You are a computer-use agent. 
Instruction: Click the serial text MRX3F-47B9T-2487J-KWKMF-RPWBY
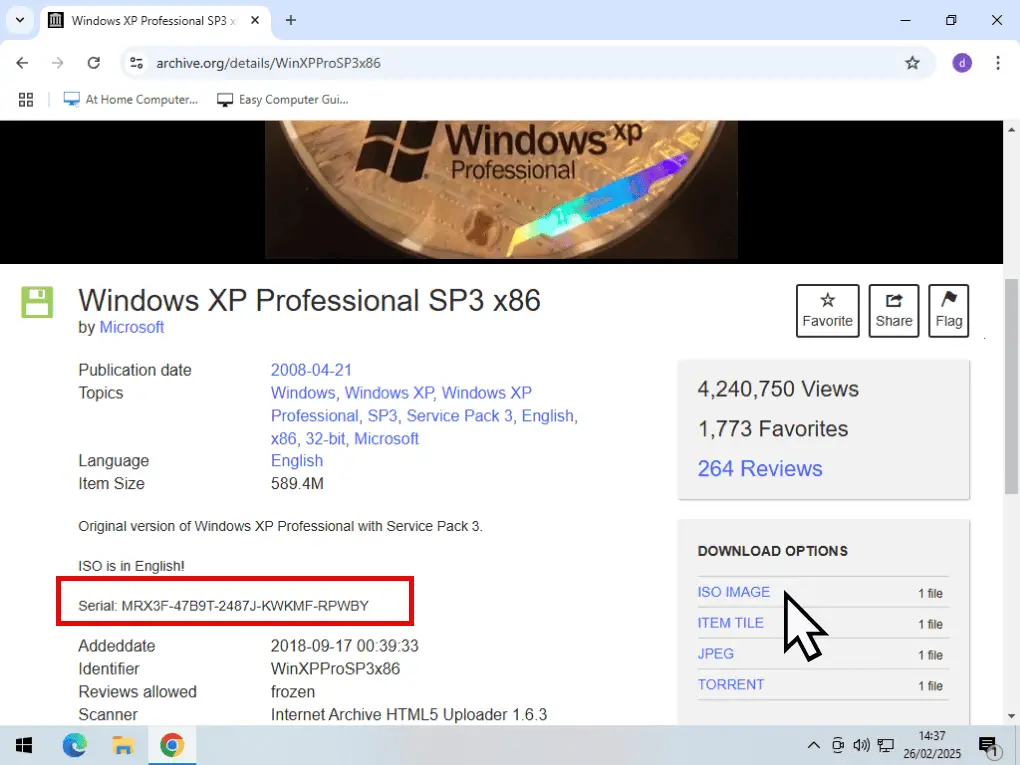[x=245, y=606]
